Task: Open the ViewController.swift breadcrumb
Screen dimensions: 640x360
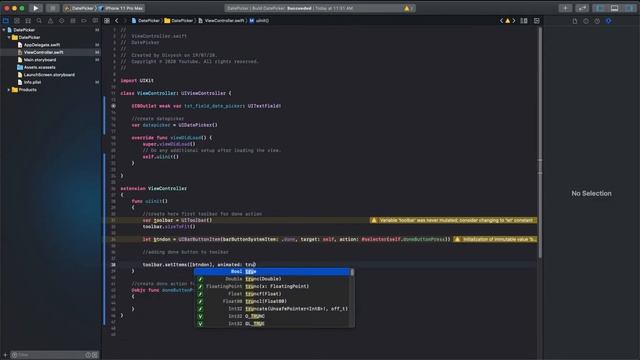Action: click(221, 20)
